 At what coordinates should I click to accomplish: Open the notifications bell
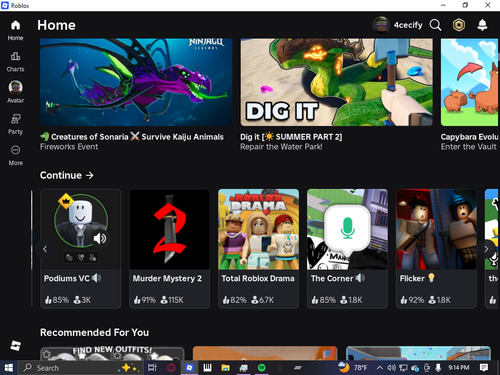(482, 25)
